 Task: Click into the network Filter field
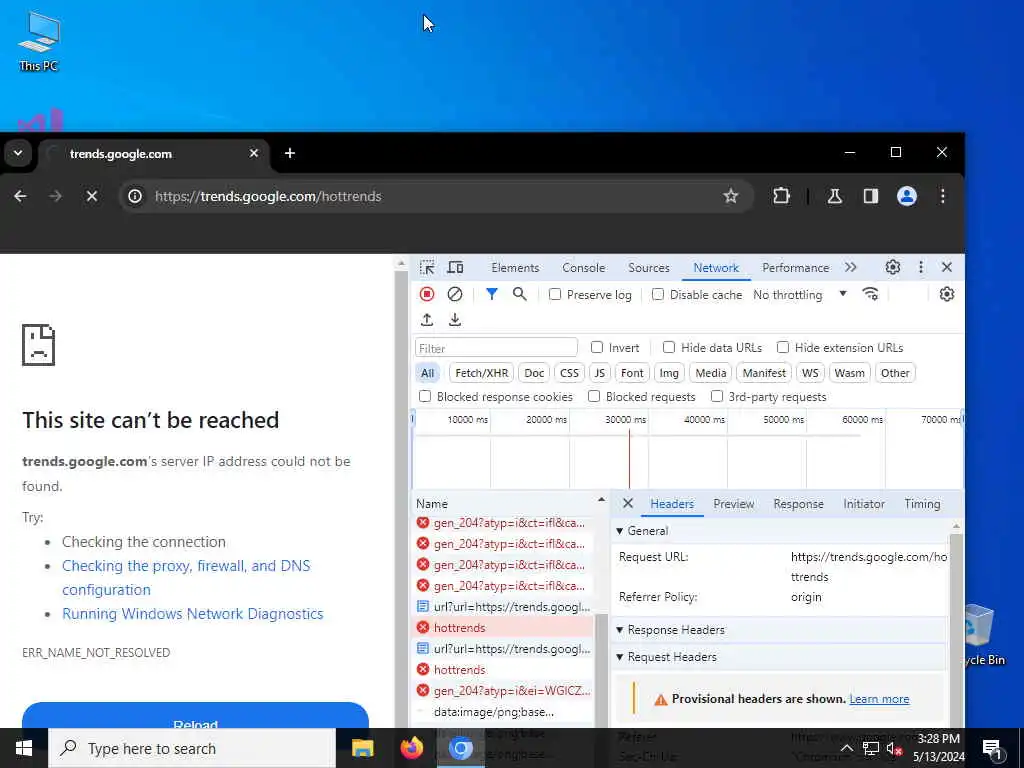pos(496,348)
